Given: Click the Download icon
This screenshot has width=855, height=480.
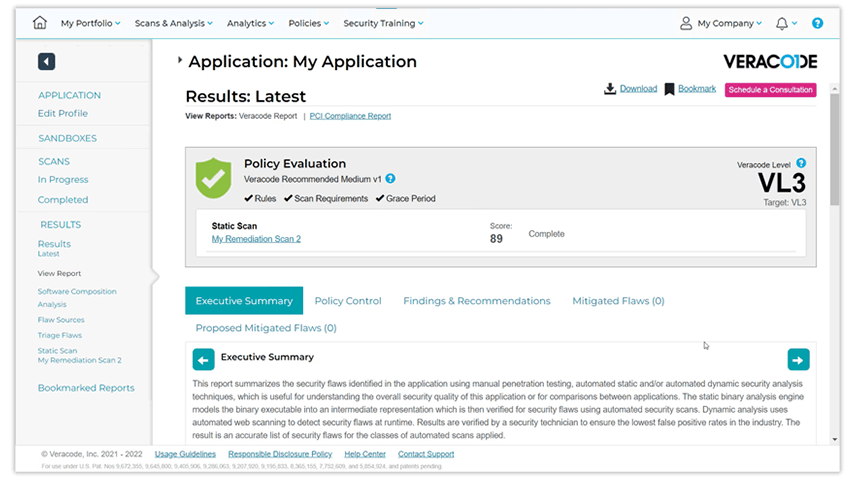Looking at the screenshot, I should tap(610, 89).
